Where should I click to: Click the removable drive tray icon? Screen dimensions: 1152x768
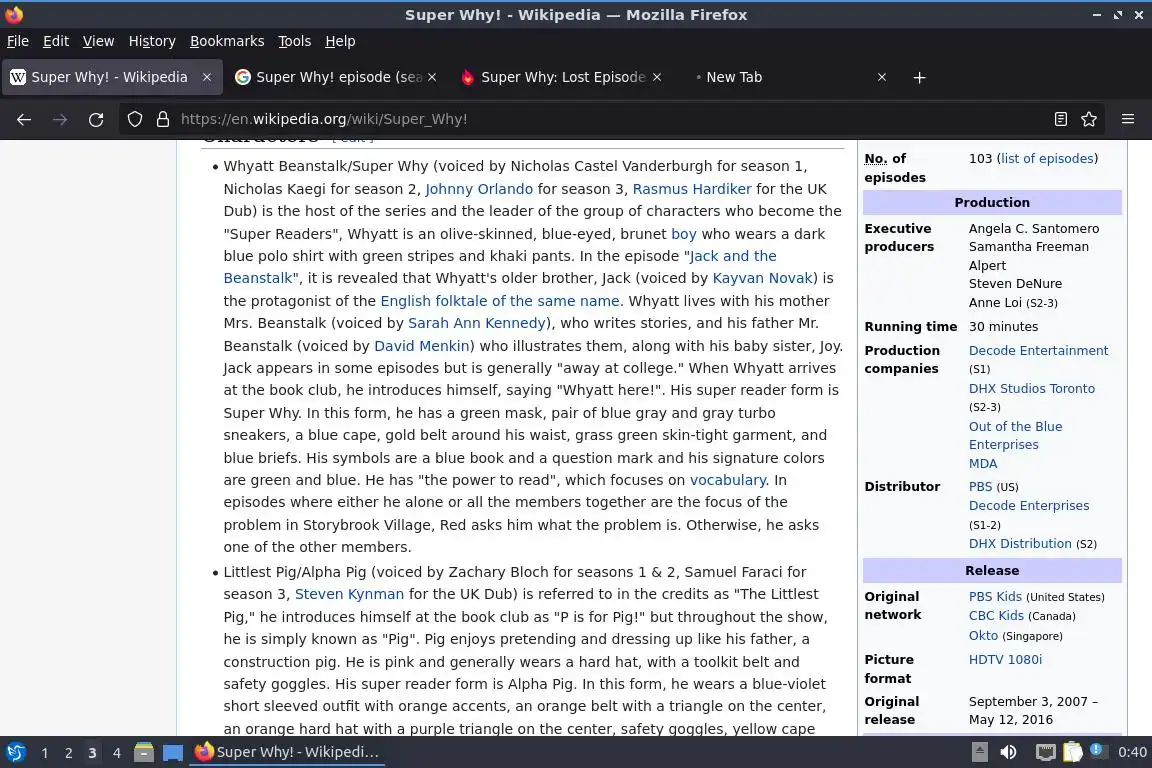979,752
